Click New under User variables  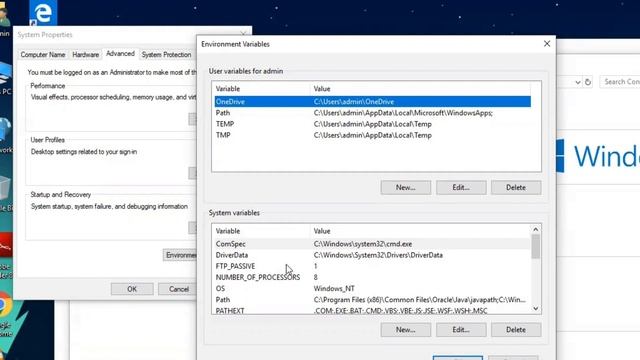(x=405, y=187)
